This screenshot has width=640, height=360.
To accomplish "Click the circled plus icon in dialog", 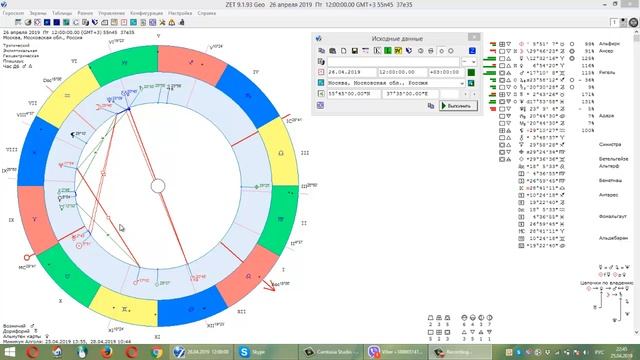I will click(420, 51).
